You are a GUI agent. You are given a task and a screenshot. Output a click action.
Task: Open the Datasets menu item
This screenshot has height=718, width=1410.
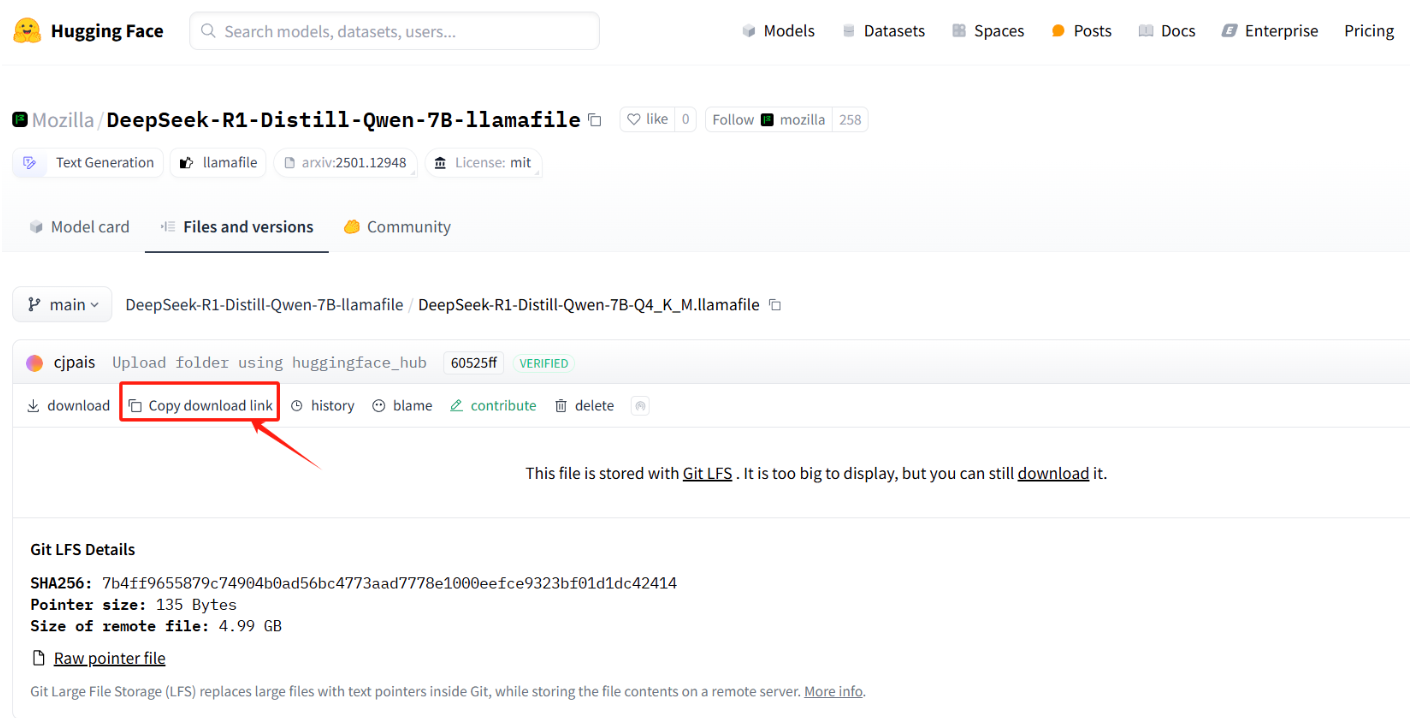click(x=883, y=31)
